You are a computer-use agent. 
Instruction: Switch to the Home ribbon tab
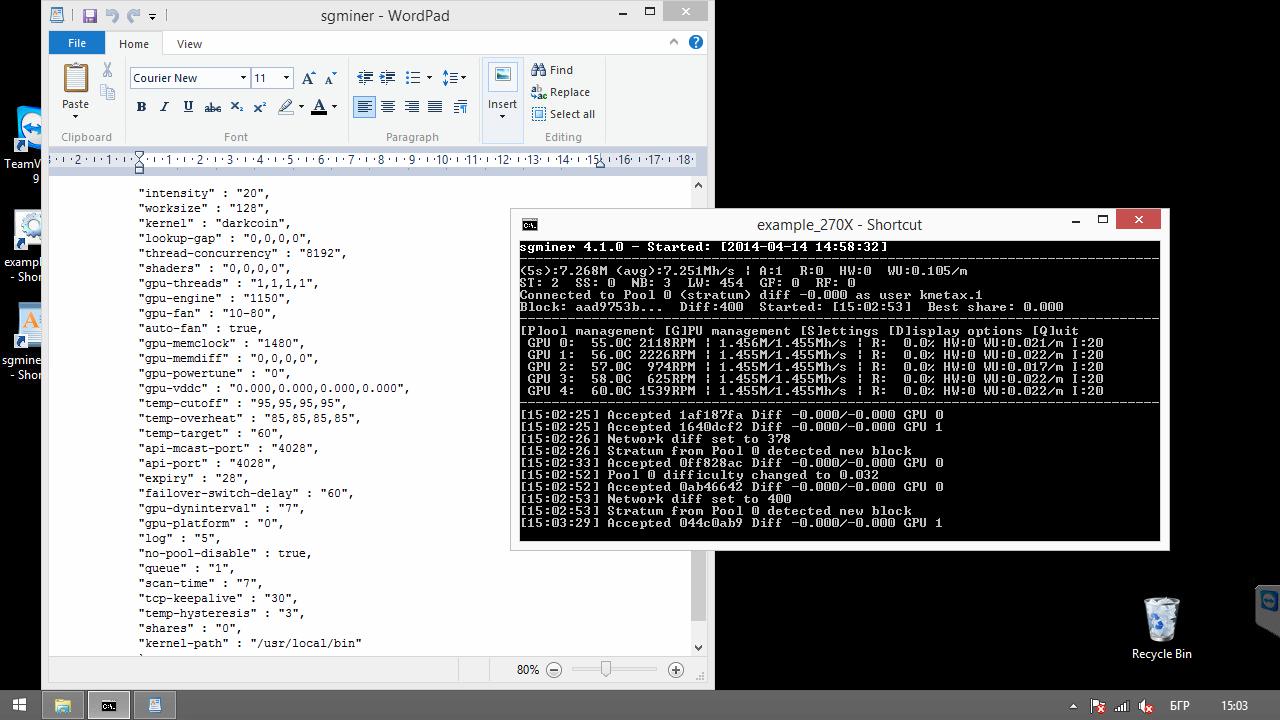point(134,44)
